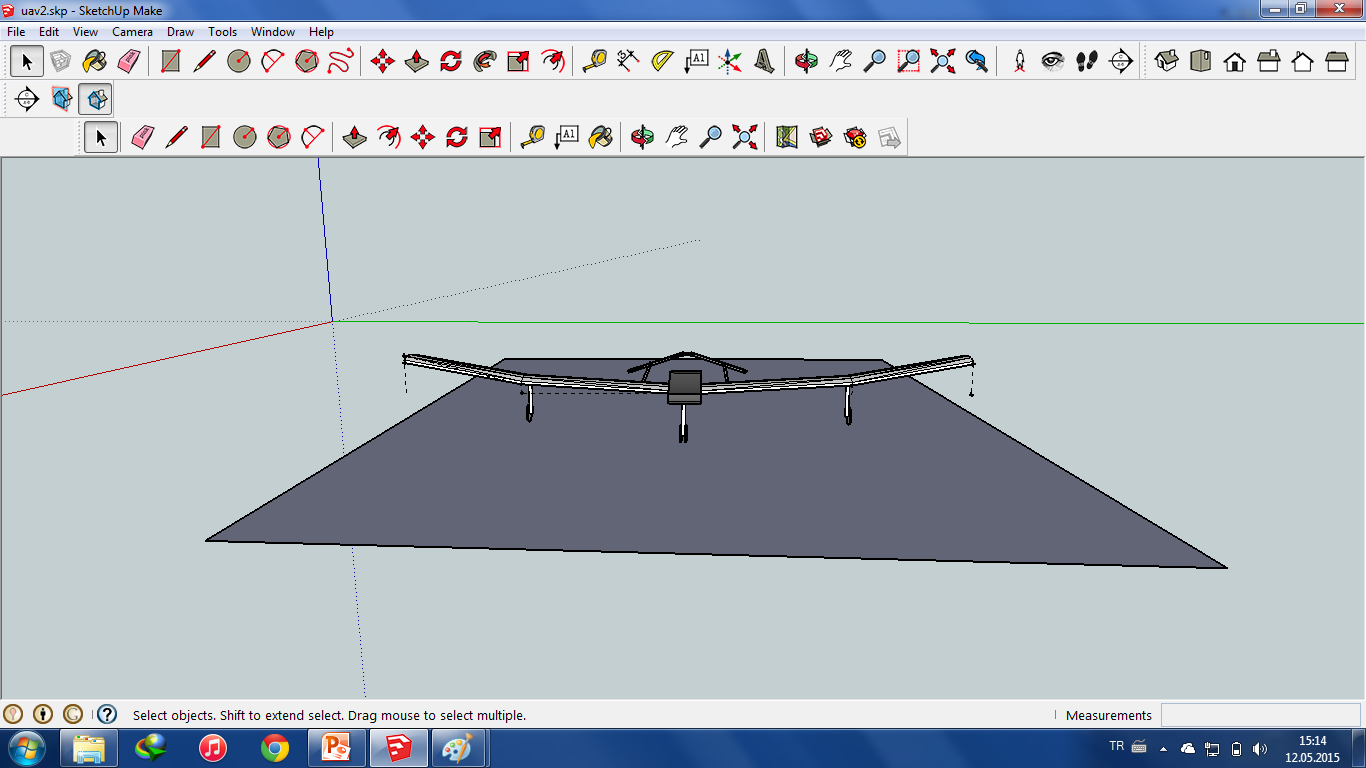Show hidden system tray icons

pyautogui.click(x=1163, y=748)
